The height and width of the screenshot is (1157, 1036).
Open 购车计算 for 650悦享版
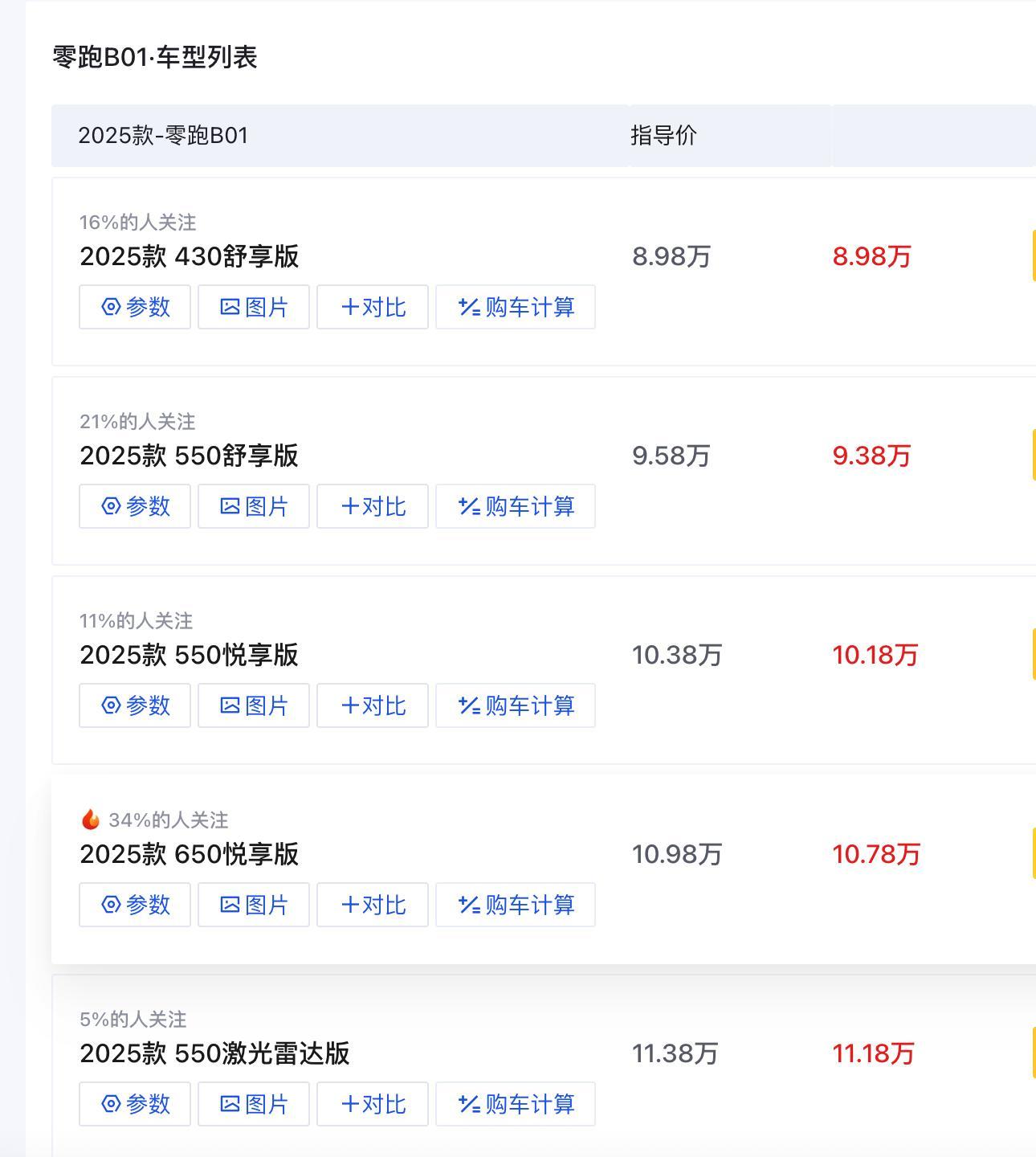click(x=516, y=905)
